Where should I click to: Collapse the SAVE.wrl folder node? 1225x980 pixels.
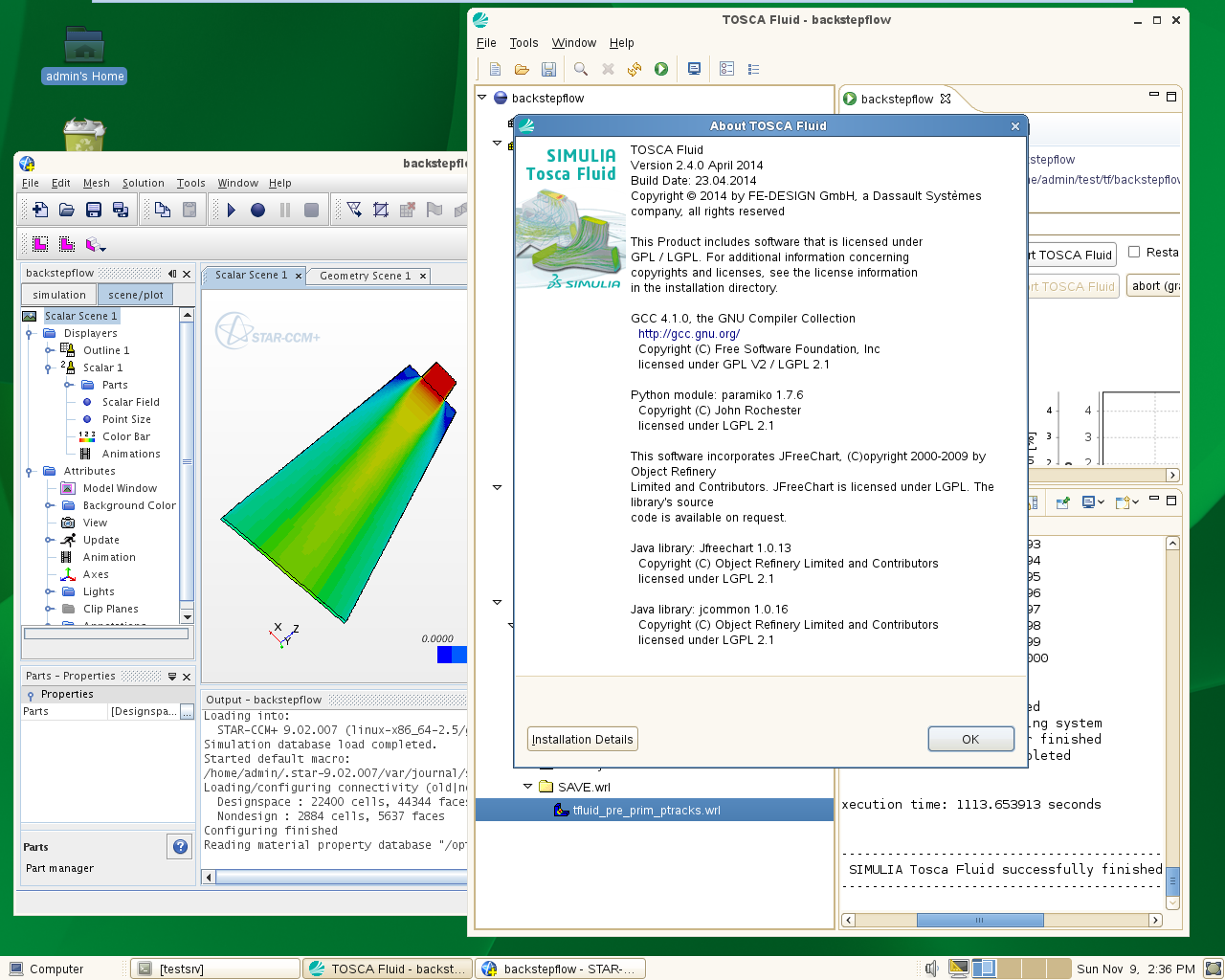[x=527, y=787]
